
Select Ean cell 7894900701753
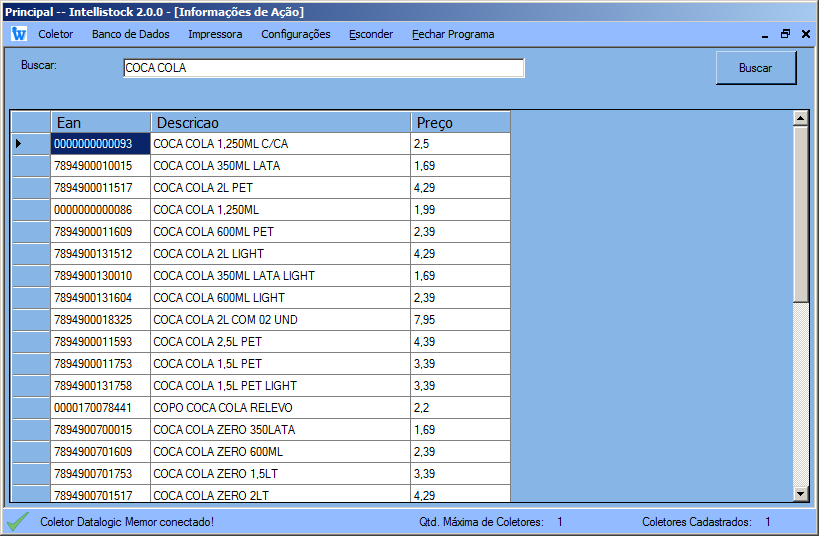pyautogui.click(x=101, y=473)
